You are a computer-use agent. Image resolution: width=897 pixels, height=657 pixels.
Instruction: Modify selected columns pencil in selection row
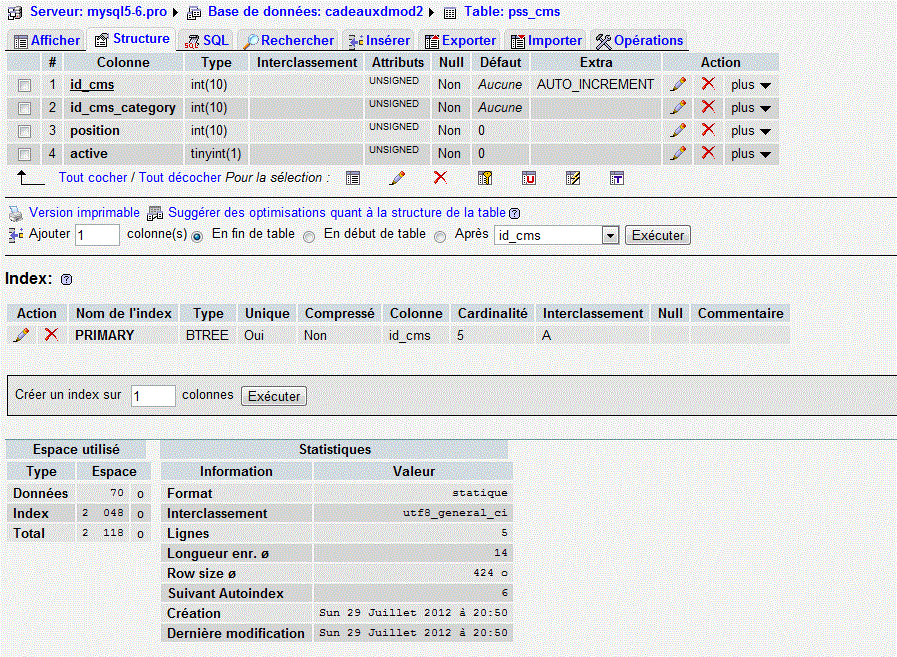point(397,178)
